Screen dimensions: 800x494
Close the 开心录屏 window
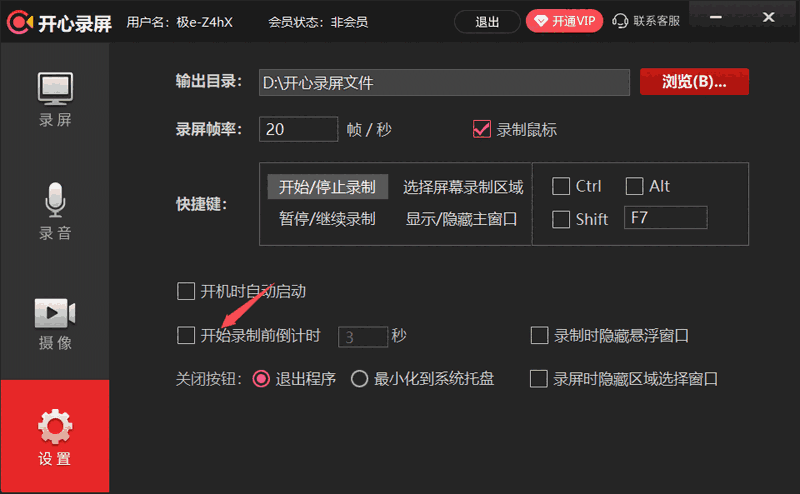[768, 18]
